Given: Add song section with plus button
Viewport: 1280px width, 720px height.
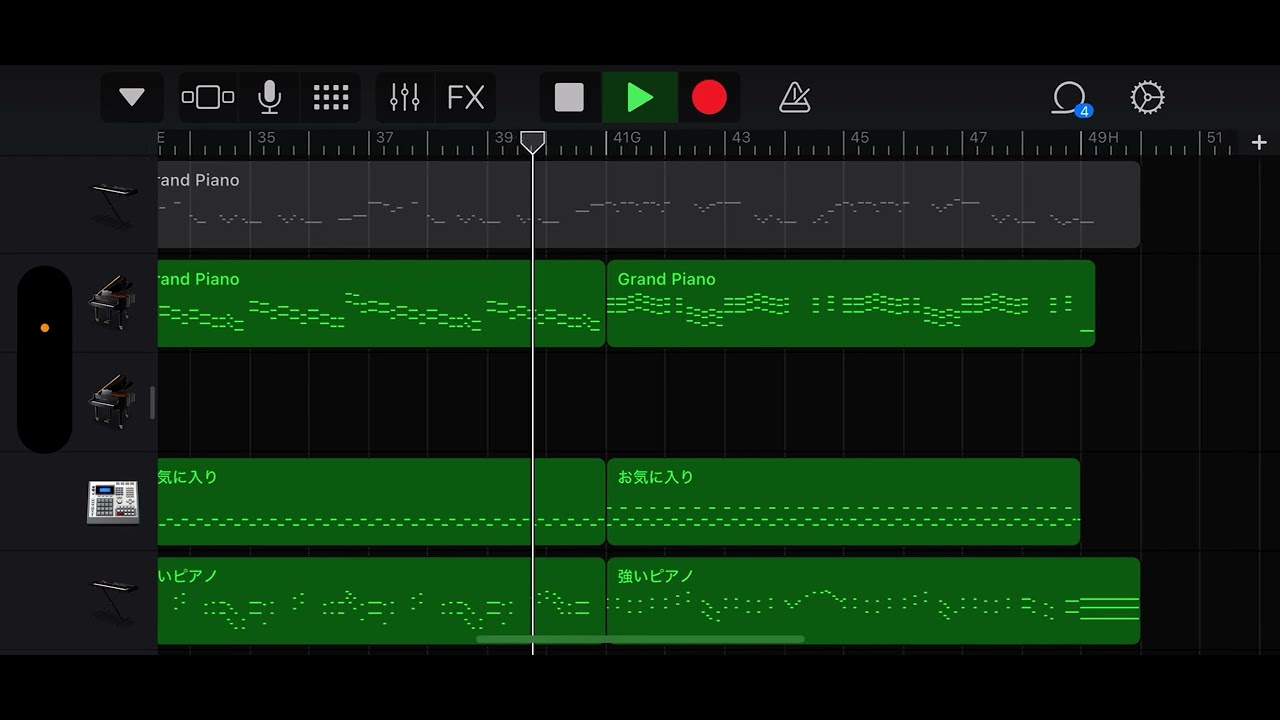Looking at the screenshot, I should pos(1259,142).
